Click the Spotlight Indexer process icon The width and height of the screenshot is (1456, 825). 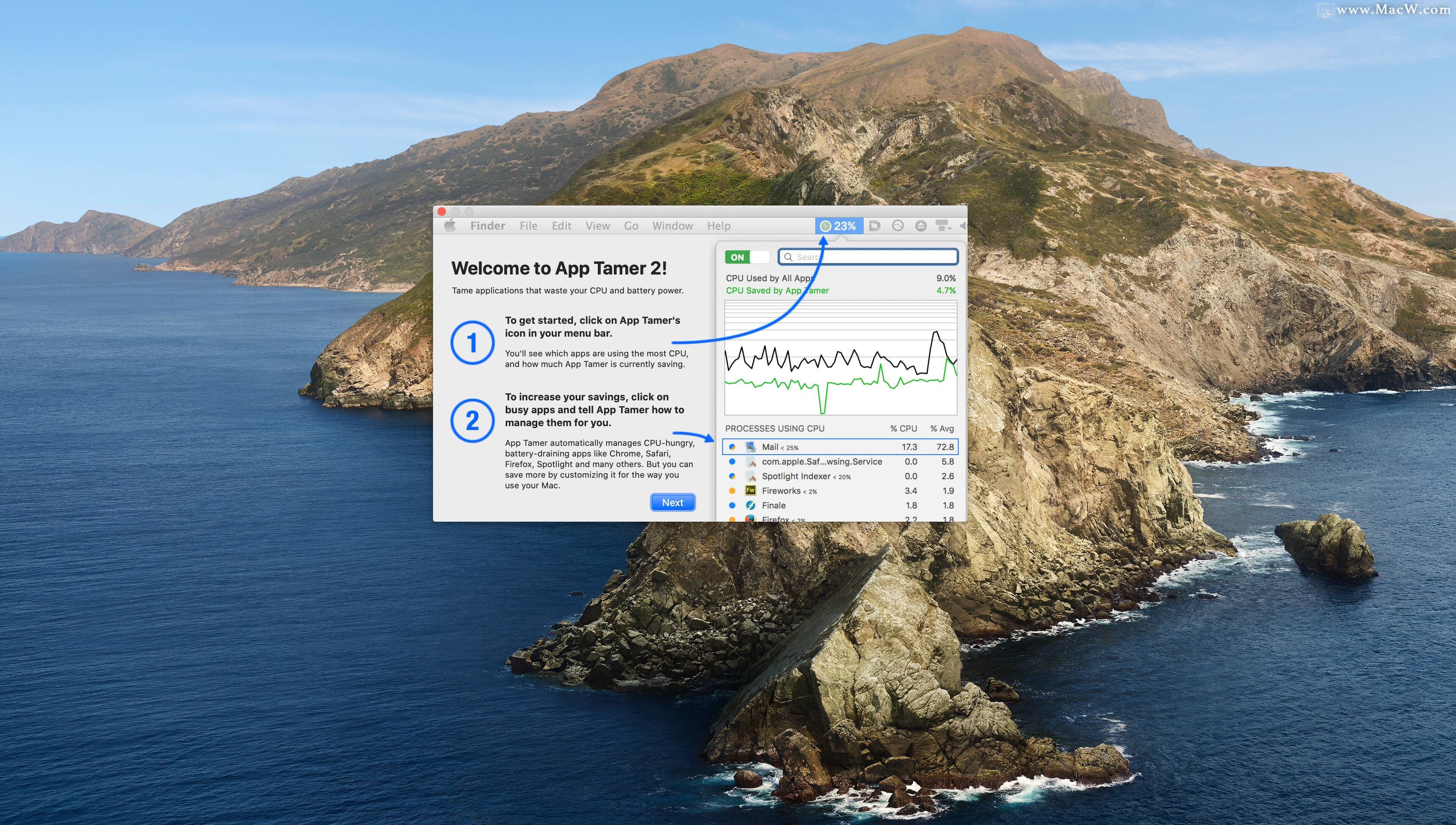tap(751, 477)
